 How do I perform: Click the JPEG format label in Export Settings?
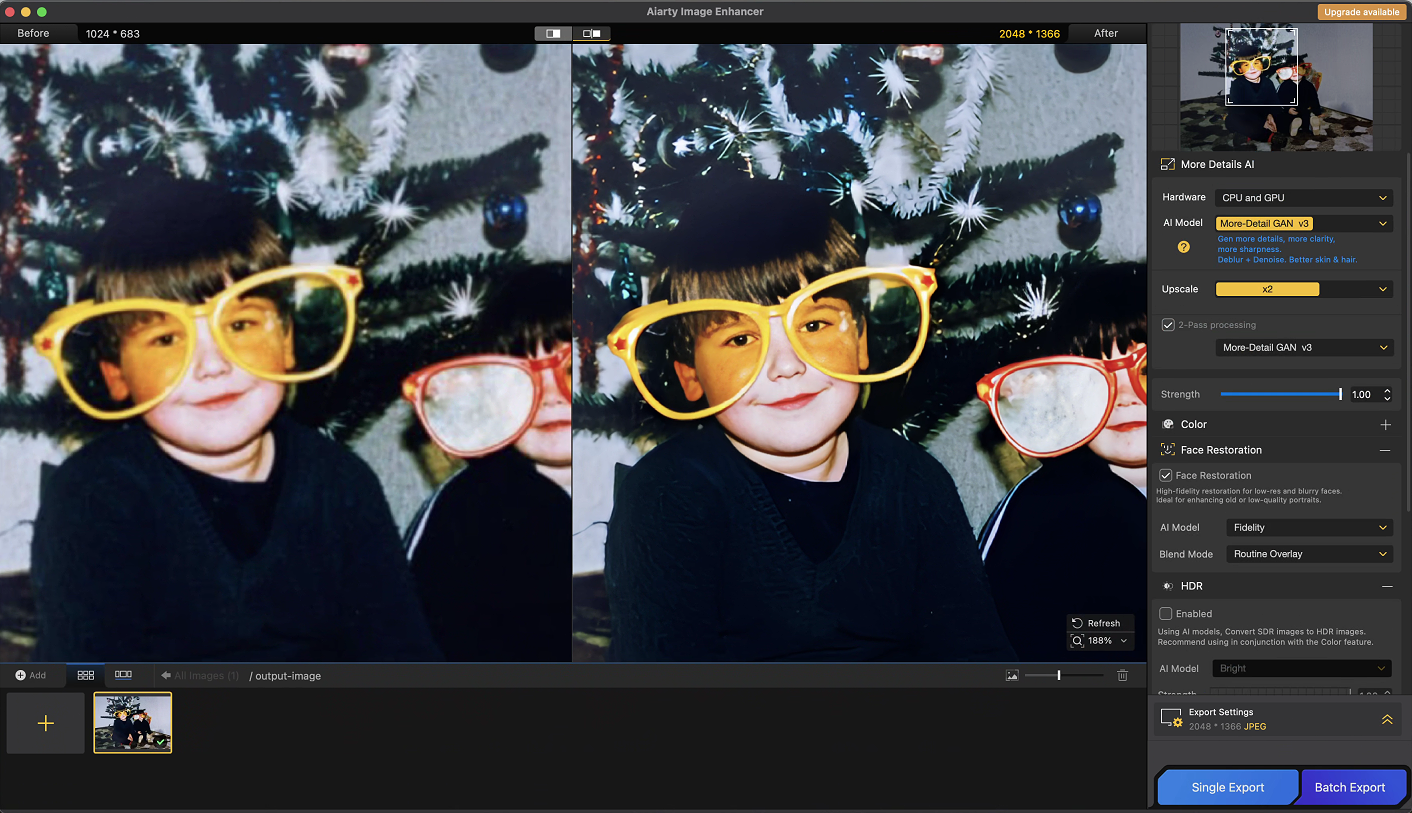(x=1255, y=727)
